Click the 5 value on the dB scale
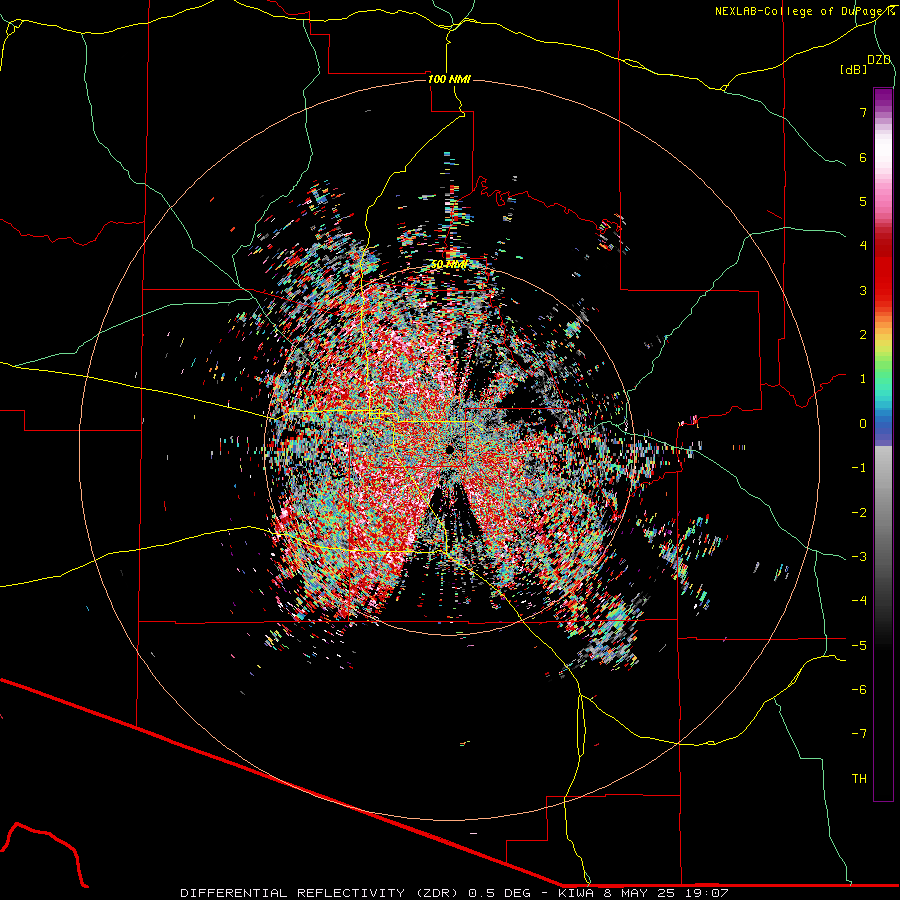This screenshot has width=900, height=900. point(863,201)
